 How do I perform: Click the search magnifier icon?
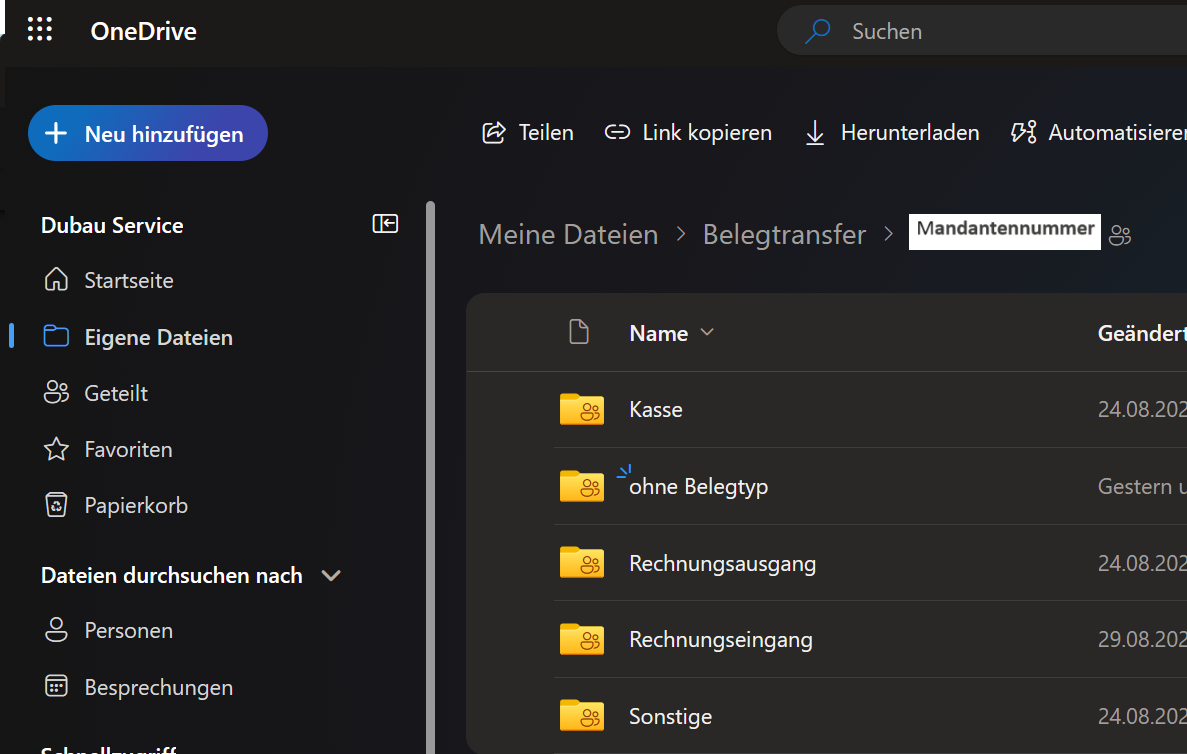click(x=818, y=31)
